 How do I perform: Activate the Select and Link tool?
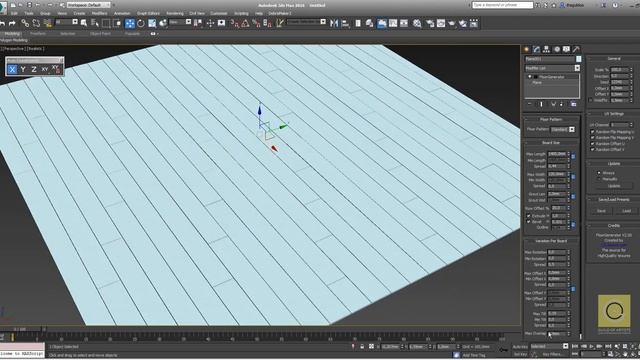tap(25, 23)
